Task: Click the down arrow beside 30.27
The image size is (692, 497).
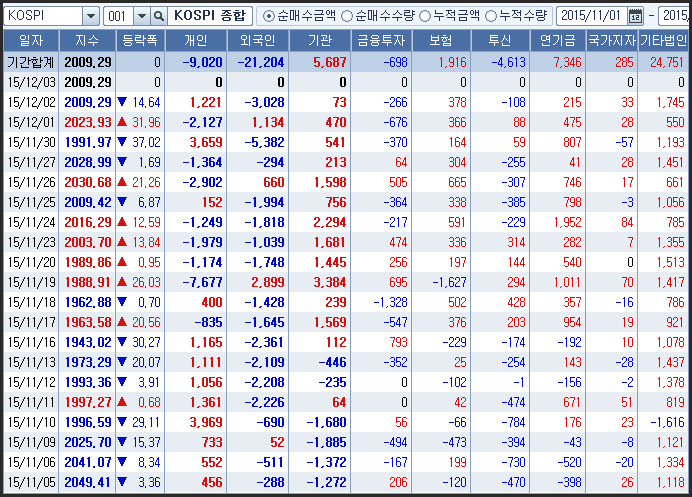Action: 122,342
